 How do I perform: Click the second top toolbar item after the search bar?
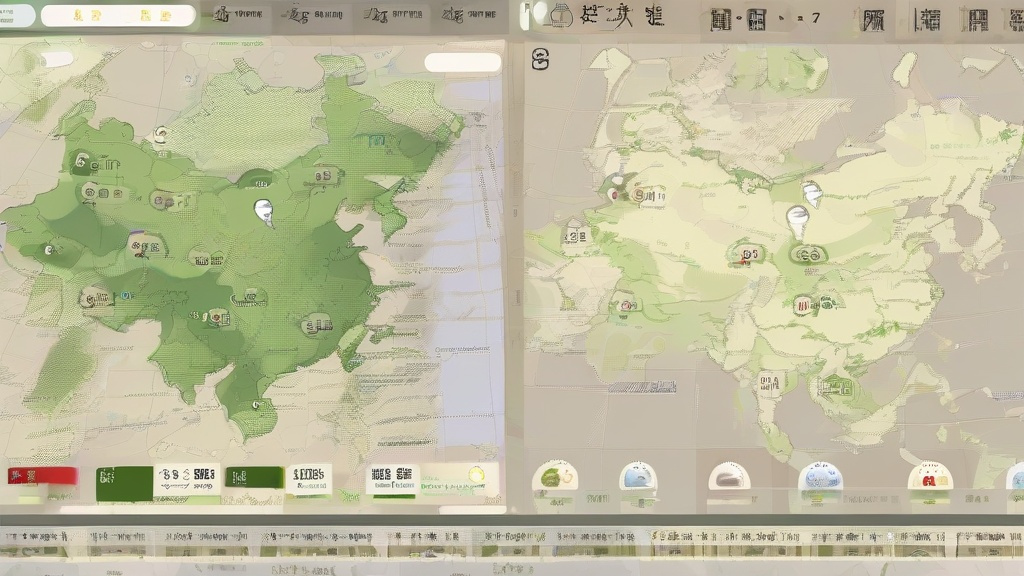pos(313,15)
